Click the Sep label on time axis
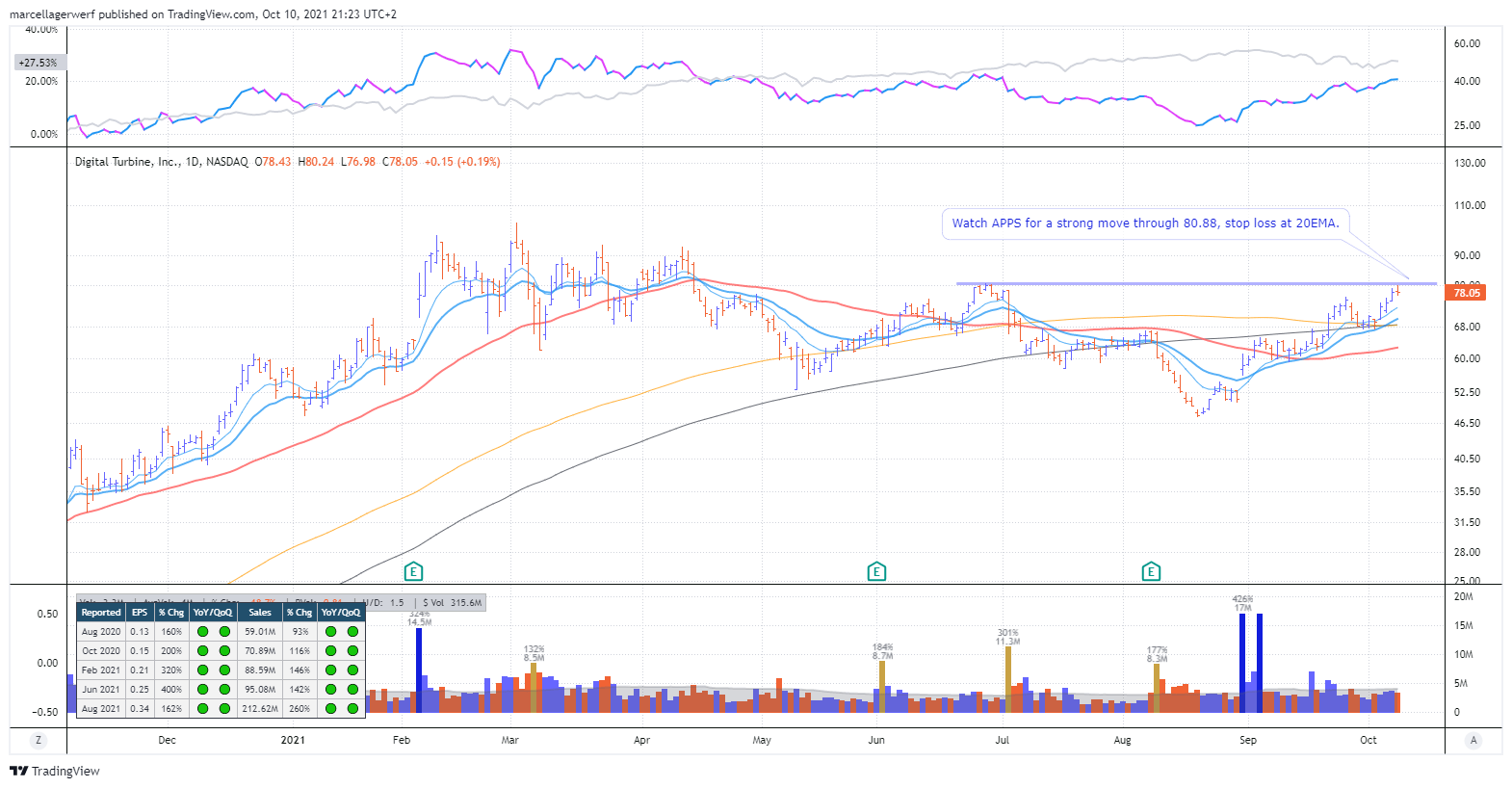The image size is (1512, 788). pyautogui.click(x=1248, y=740)
